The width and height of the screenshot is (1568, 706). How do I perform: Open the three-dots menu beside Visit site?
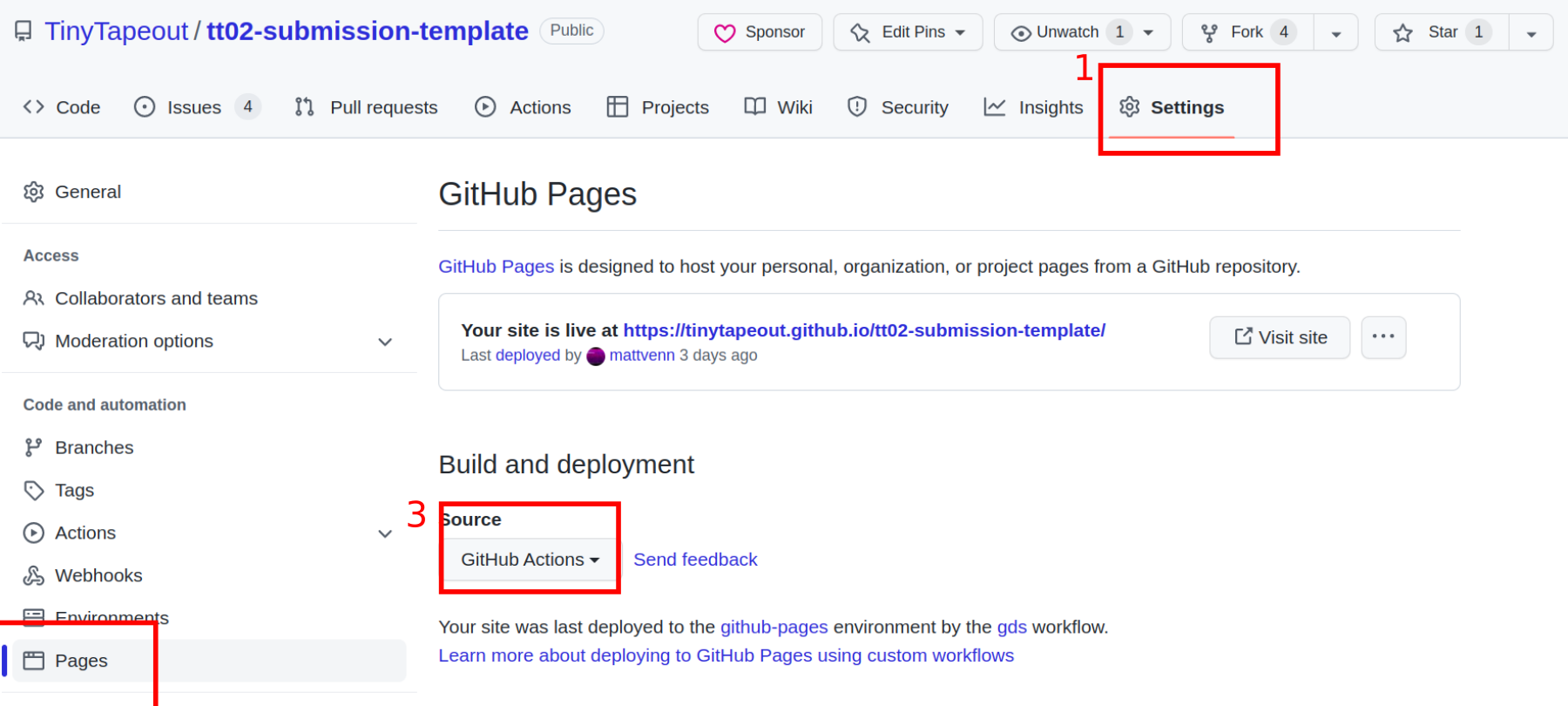[1383, 337]
